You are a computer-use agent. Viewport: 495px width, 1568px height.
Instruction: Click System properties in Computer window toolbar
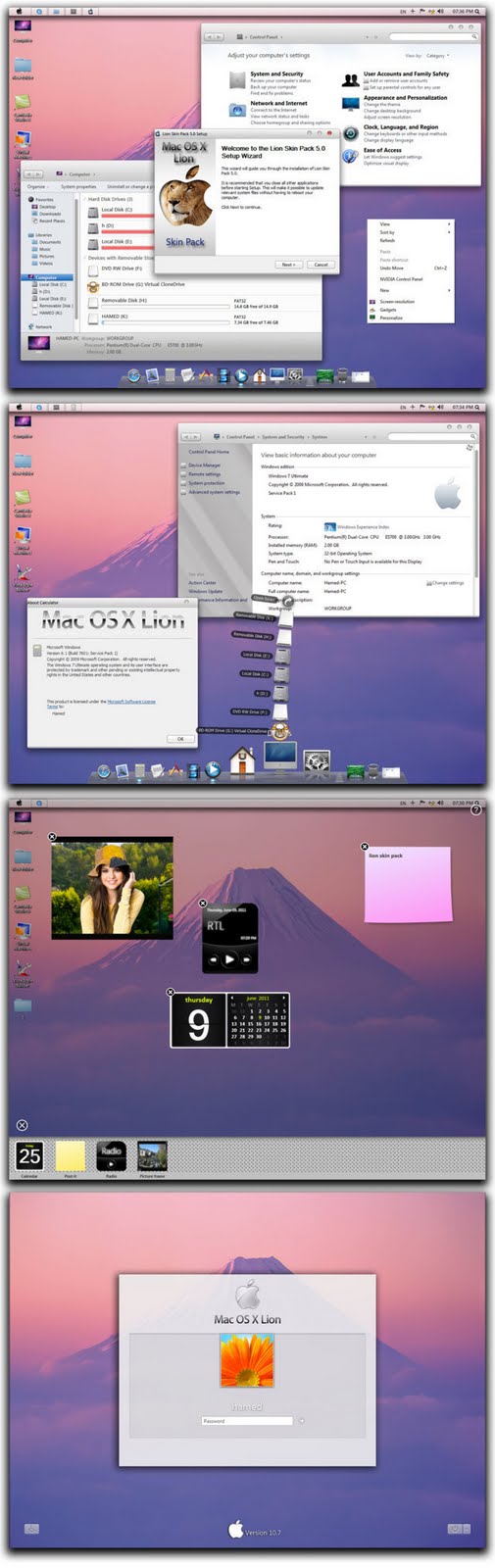(78, 186)
